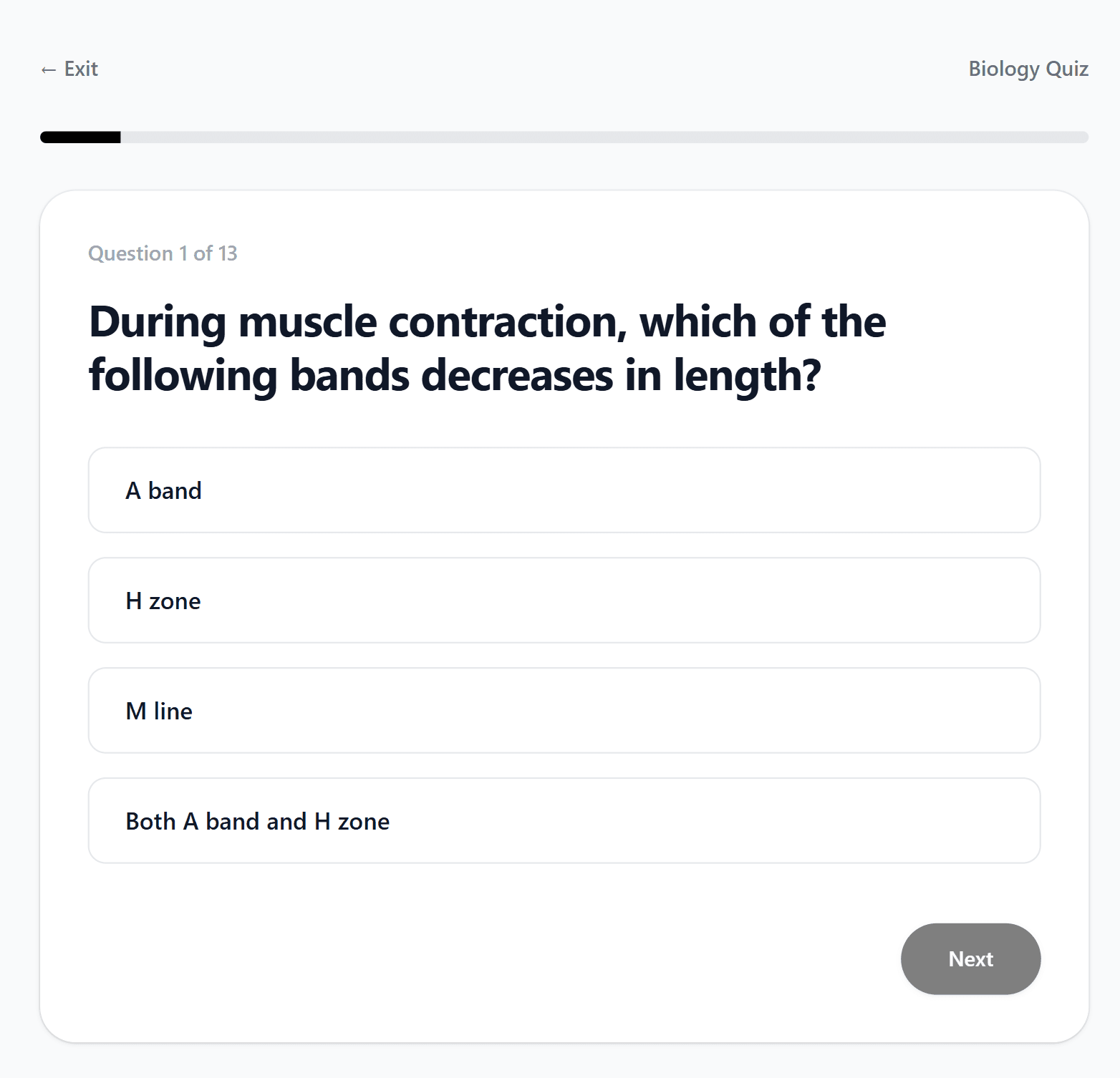Viewport: 1120px width, 1078px height.
Task: Select the first answer in the list
Action: [563, 490]
